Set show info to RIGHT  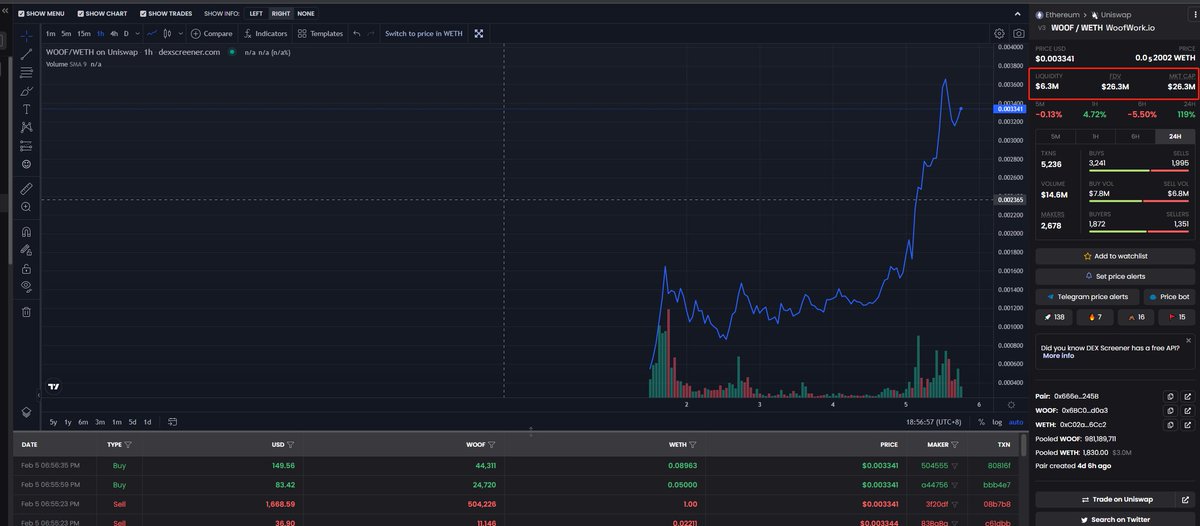281,14
